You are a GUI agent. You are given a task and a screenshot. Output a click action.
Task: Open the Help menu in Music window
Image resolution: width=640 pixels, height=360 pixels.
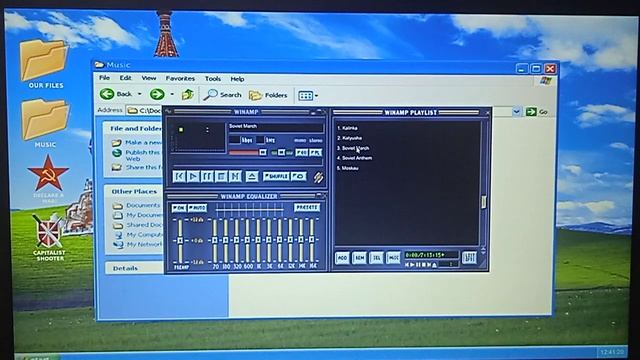click(x=237, y=79)
